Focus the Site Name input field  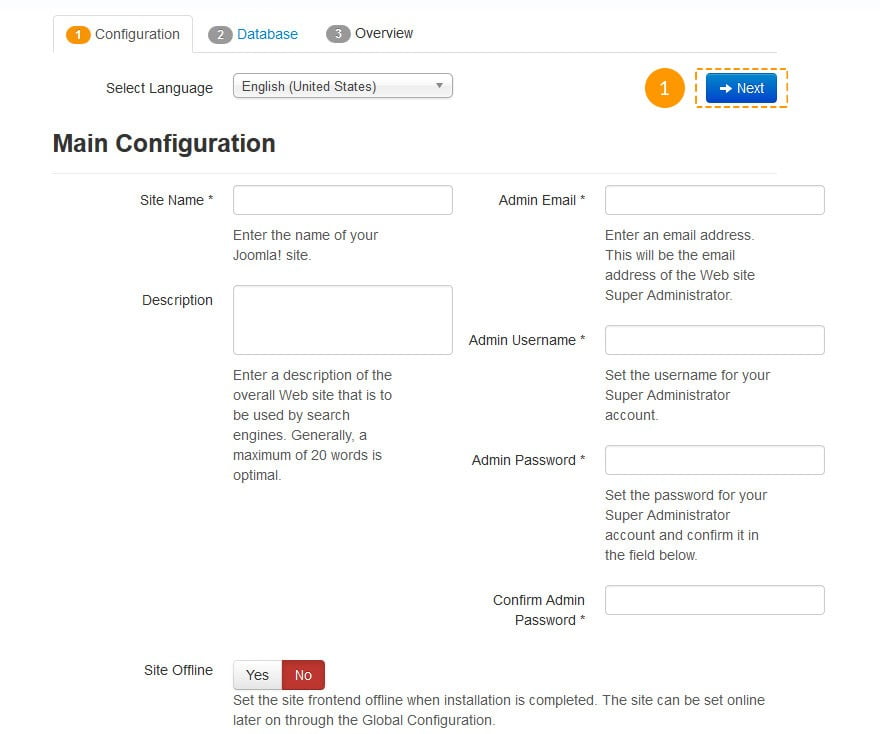pyautogui.click(x=343, y=200)
